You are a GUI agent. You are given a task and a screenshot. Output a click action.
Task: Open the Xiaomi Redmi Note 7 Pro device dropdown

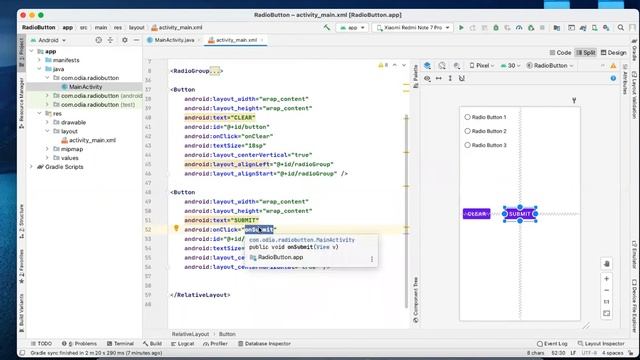(x=412, y=28)
